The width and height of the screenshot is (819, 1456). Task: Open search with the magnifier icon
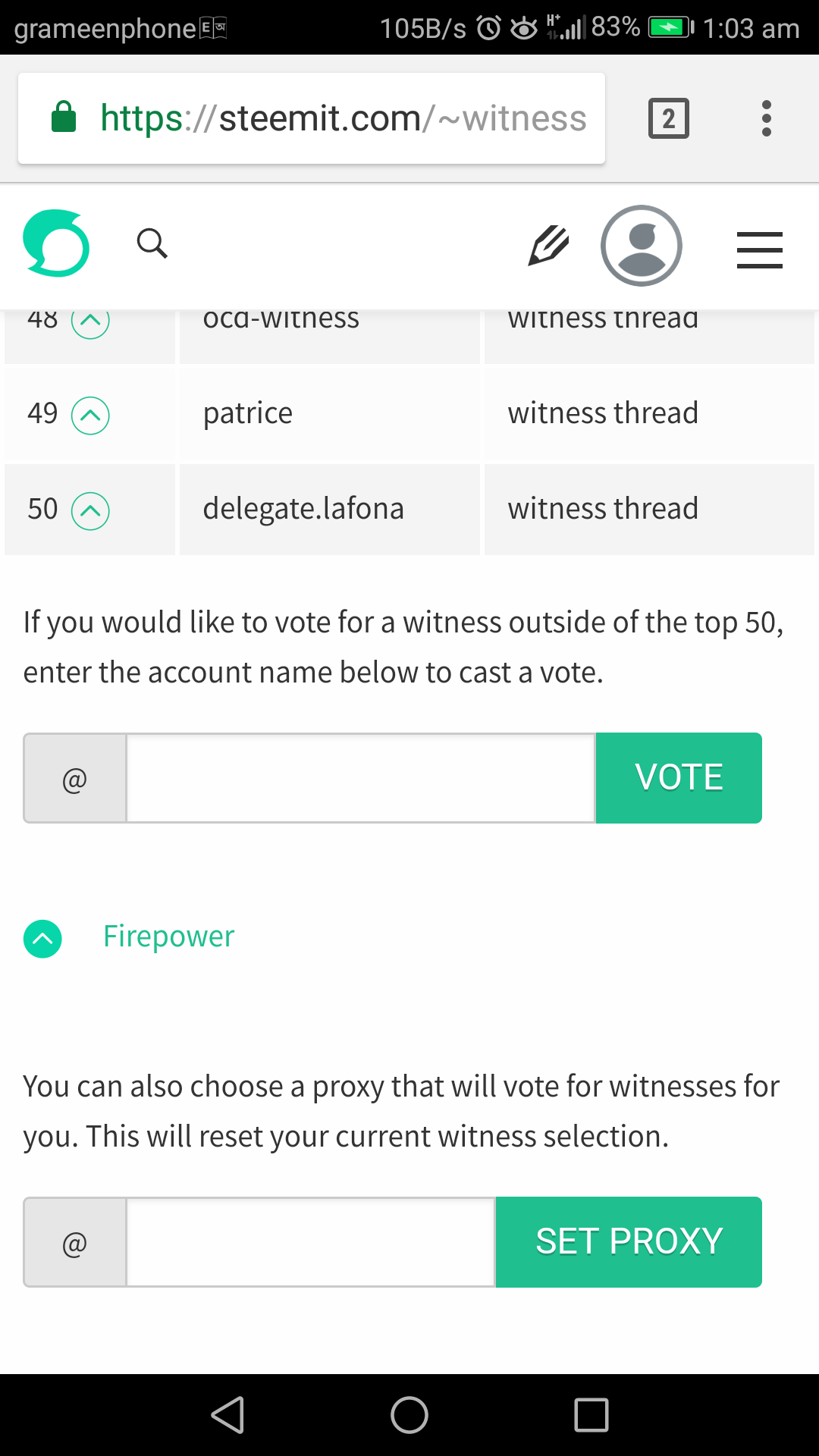tap(152, 243)
